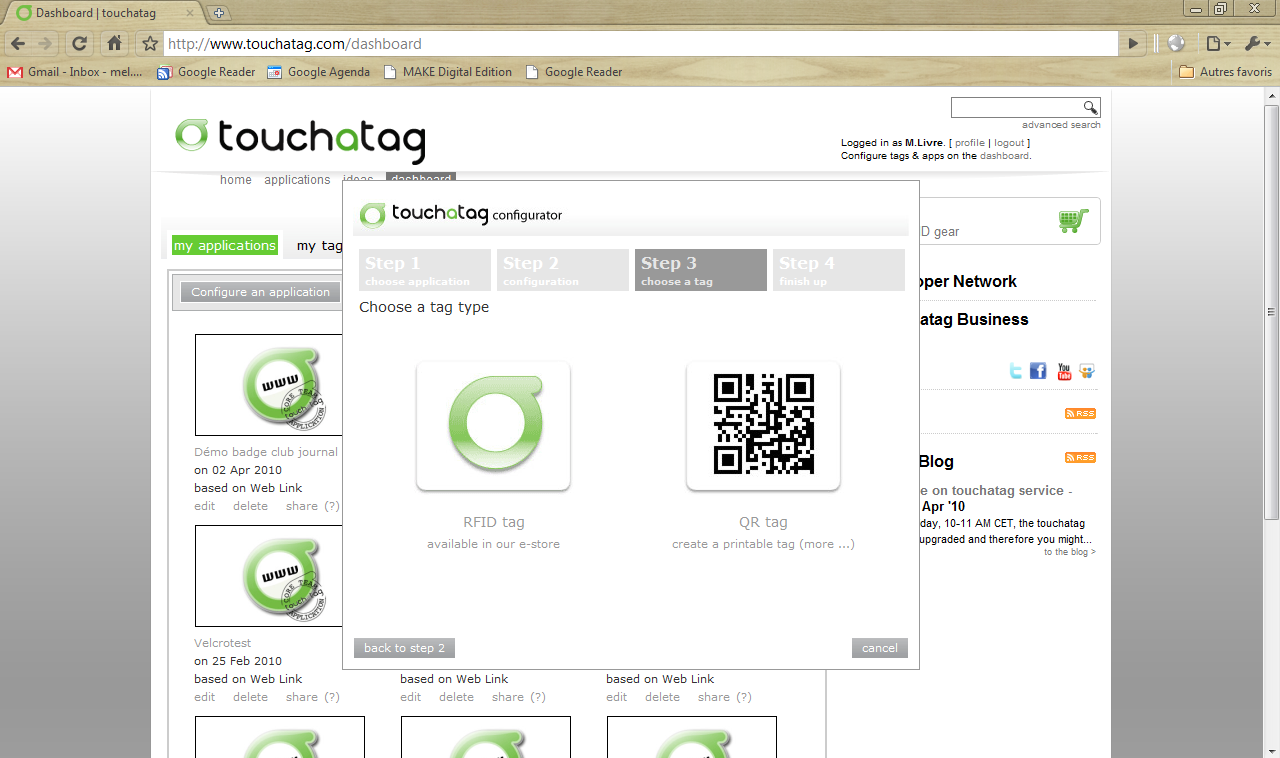1280x758 pixels.
Task: Open the Démo badge club journal thumbnail
Action: pos(269,385)
